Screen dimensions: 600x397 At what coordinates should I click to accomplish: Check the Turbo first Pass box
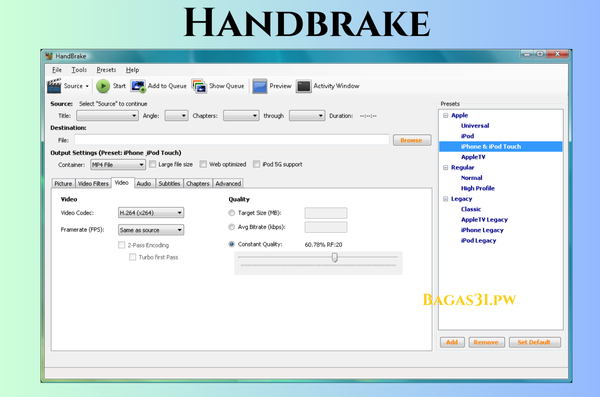(132, 257)
